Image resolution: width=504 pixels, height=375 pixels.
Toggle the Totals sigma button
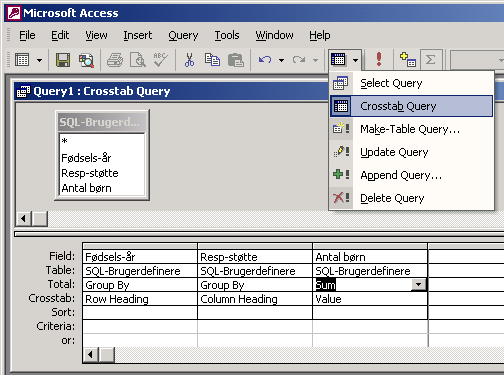431,60
